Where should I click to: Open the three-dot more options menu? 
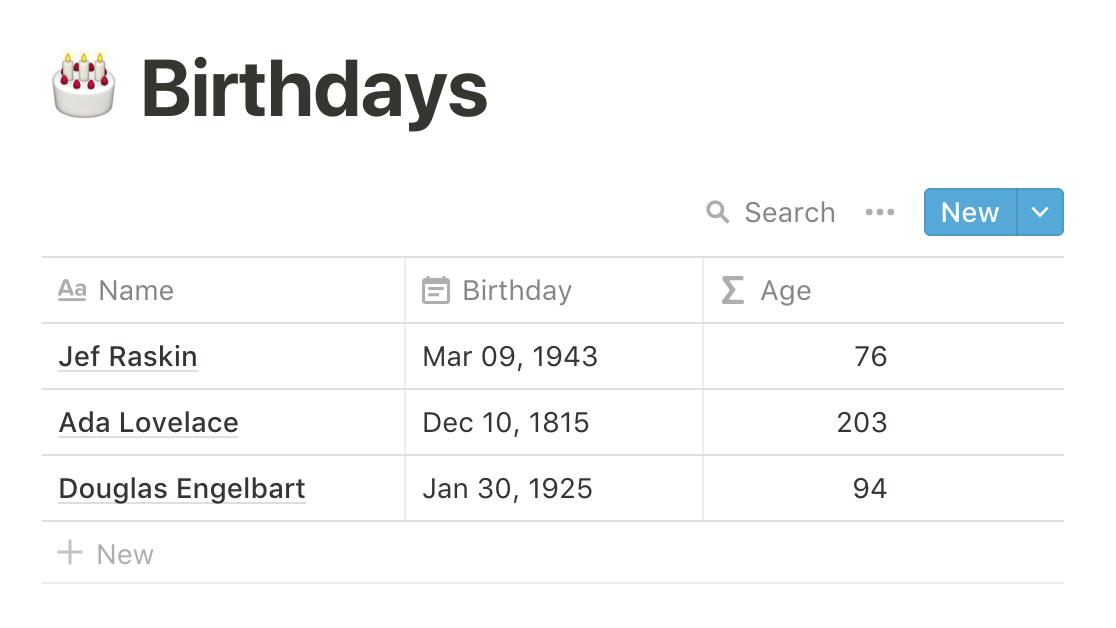[x=880, y=212]
